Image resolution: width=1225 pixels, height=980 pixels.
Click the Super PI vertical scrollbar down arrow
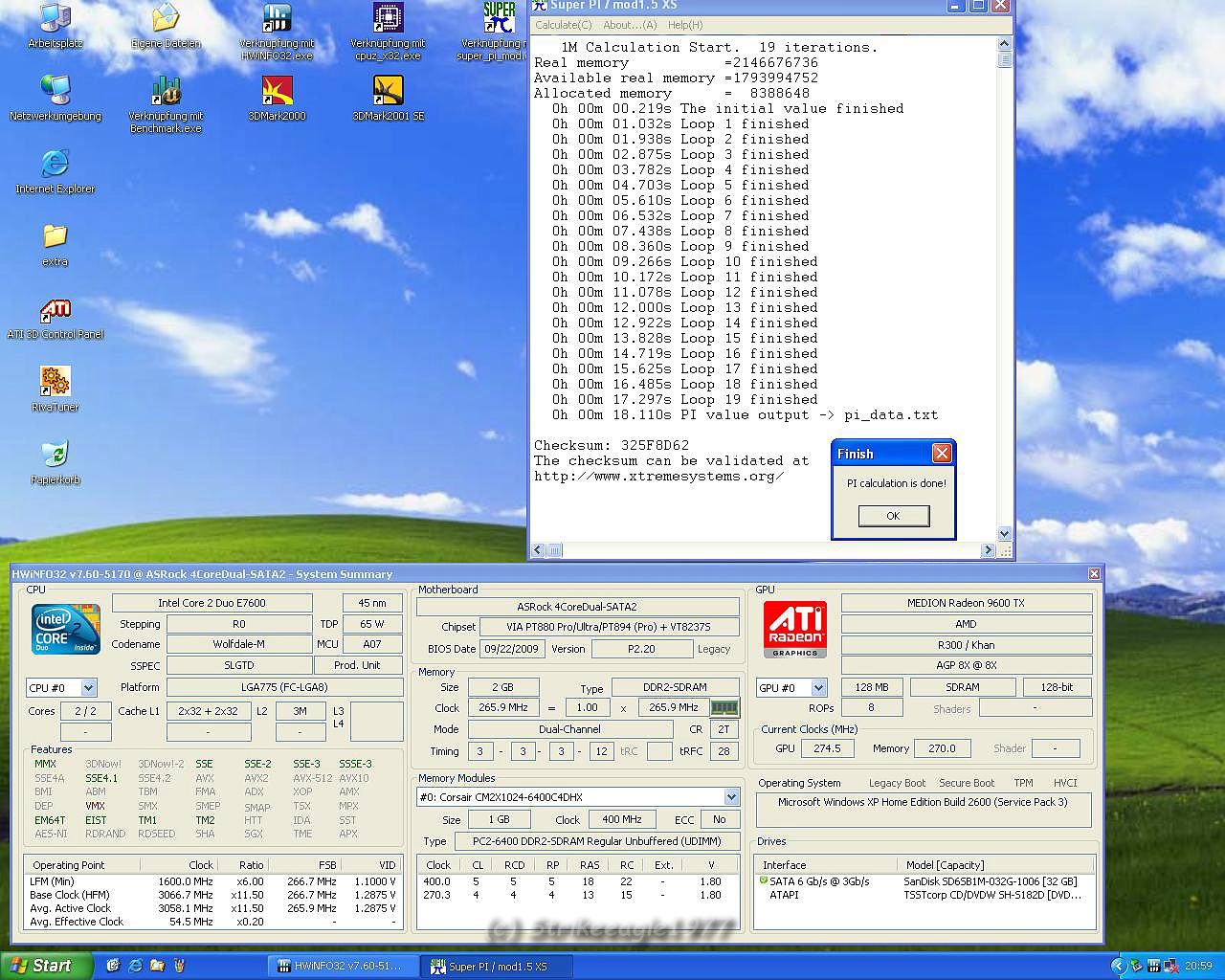coord(1004,534)
